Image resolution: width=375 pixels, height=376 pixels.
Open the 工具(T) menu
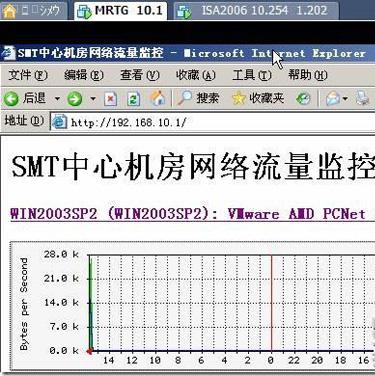(252, 75)
